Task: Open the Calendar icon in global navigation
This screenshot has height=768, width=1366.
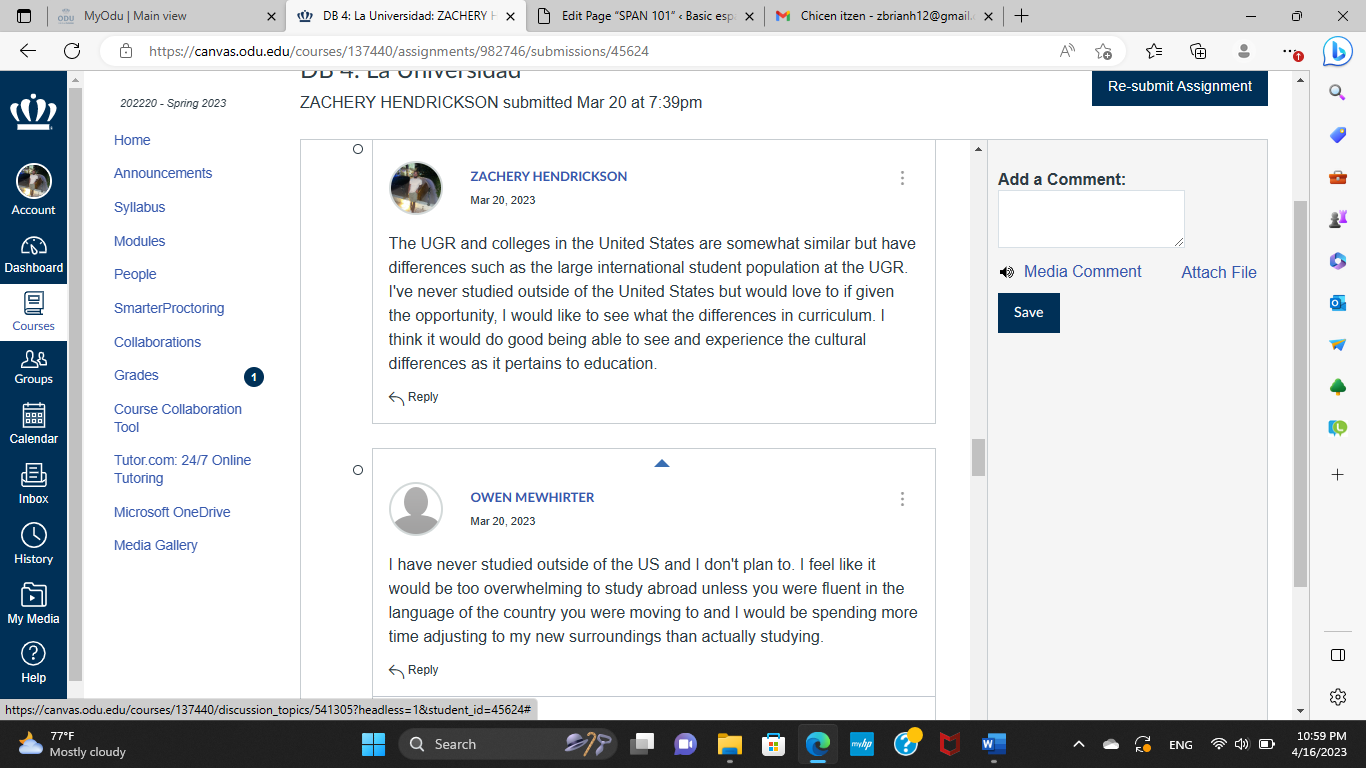Action: point(33,414)
